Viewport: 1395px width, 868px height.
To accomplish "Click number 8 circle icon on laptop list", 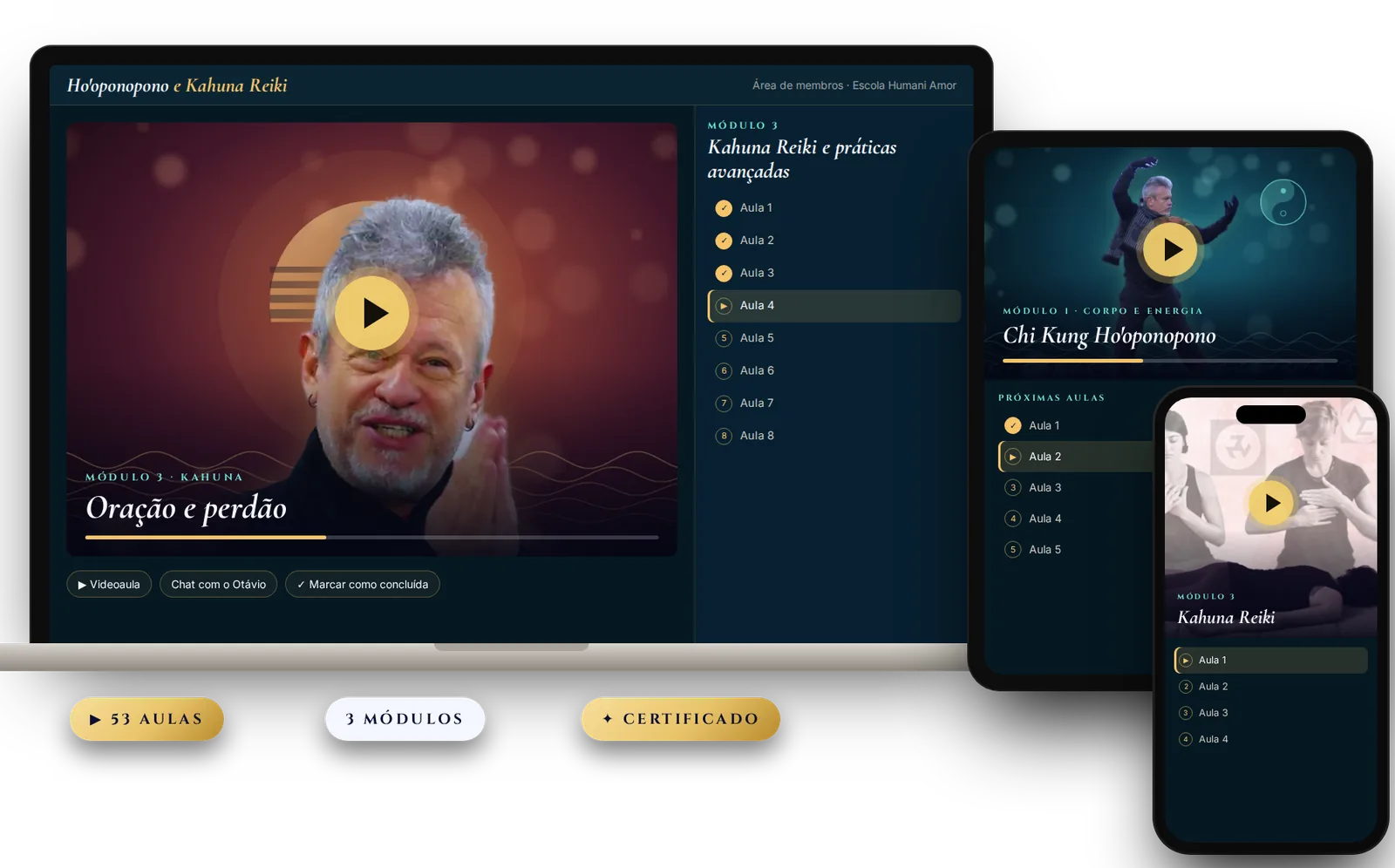I will click(x=724, y=436).
